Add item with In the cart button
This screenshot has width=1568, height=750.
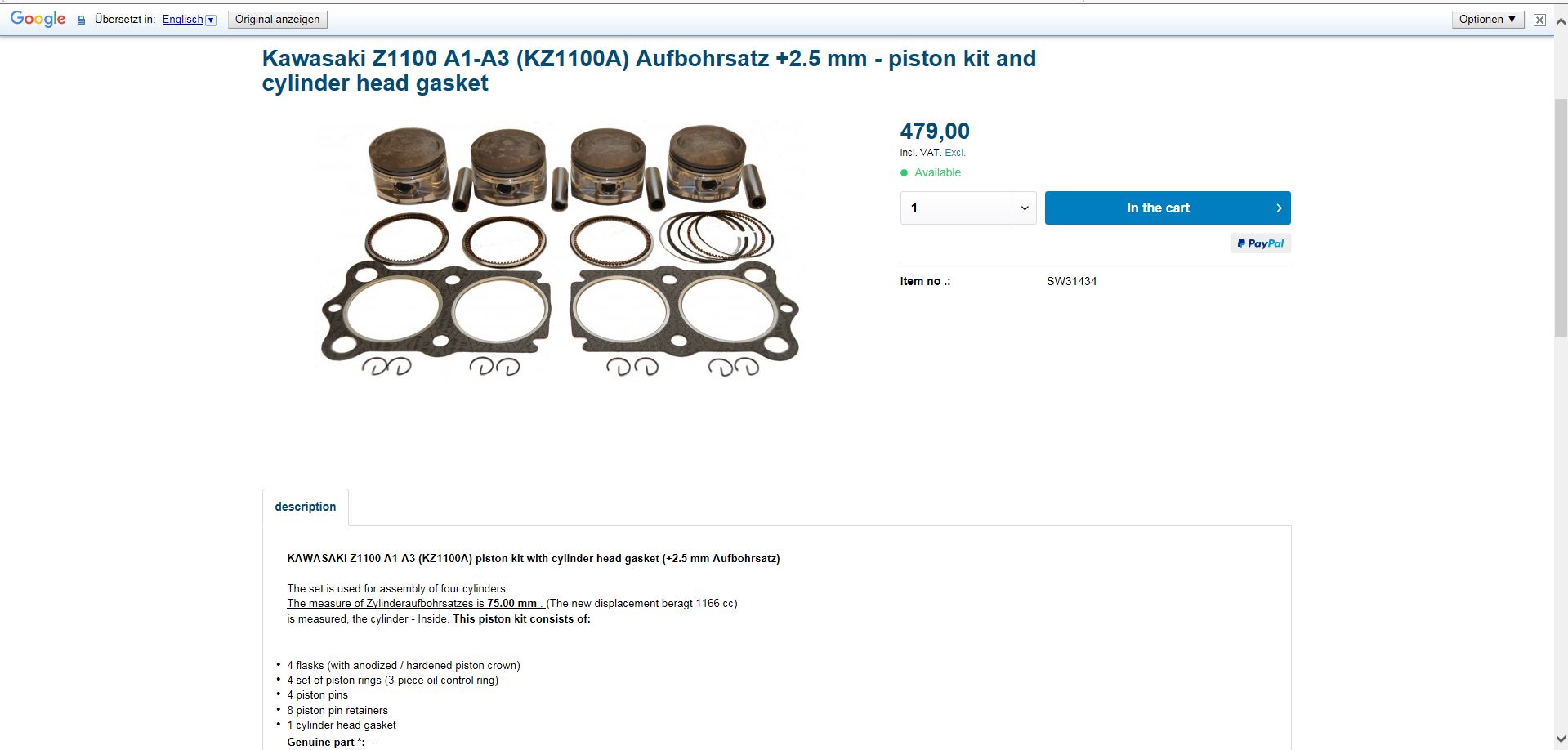(1167, 208)
